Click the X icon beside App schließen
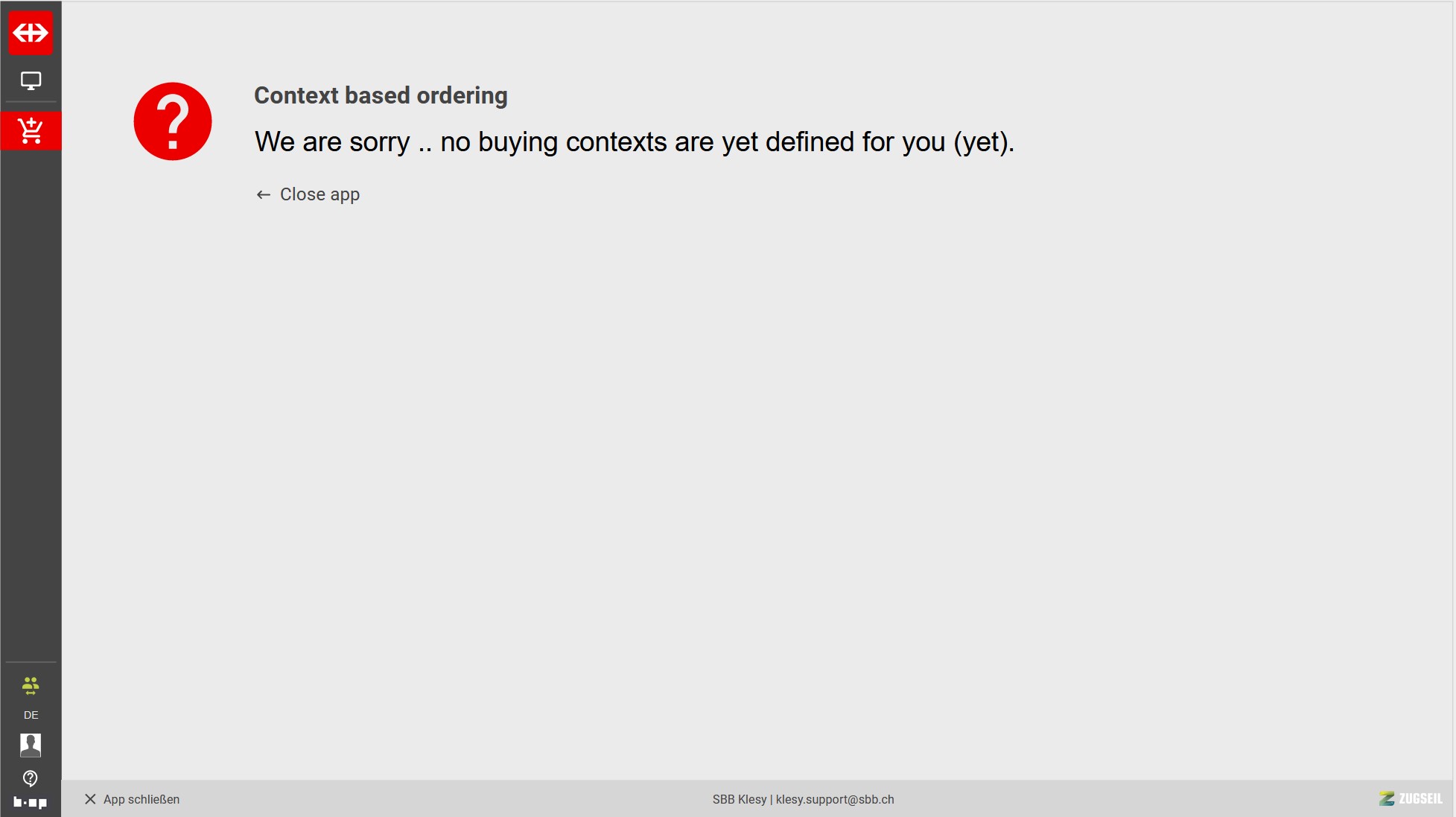Image resolution: width=1456 pixels, height=817 pixels. [90, 799]
